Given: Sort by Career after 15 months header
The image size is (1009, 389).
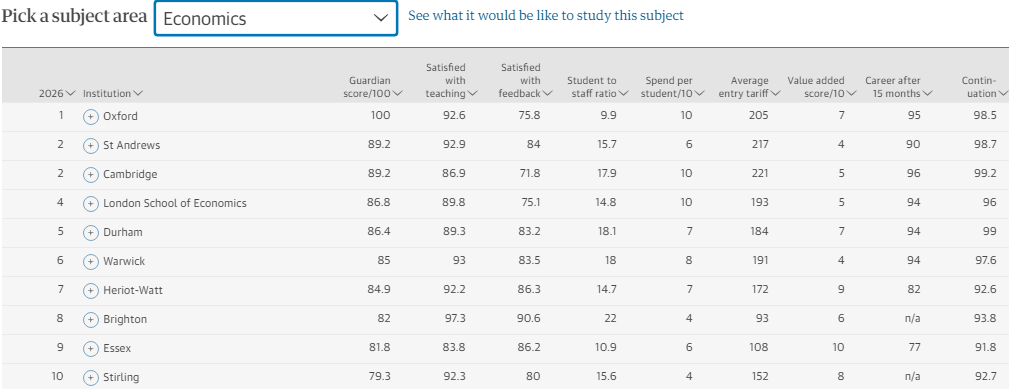Looking at the screenshot, I should pos(898,87).
